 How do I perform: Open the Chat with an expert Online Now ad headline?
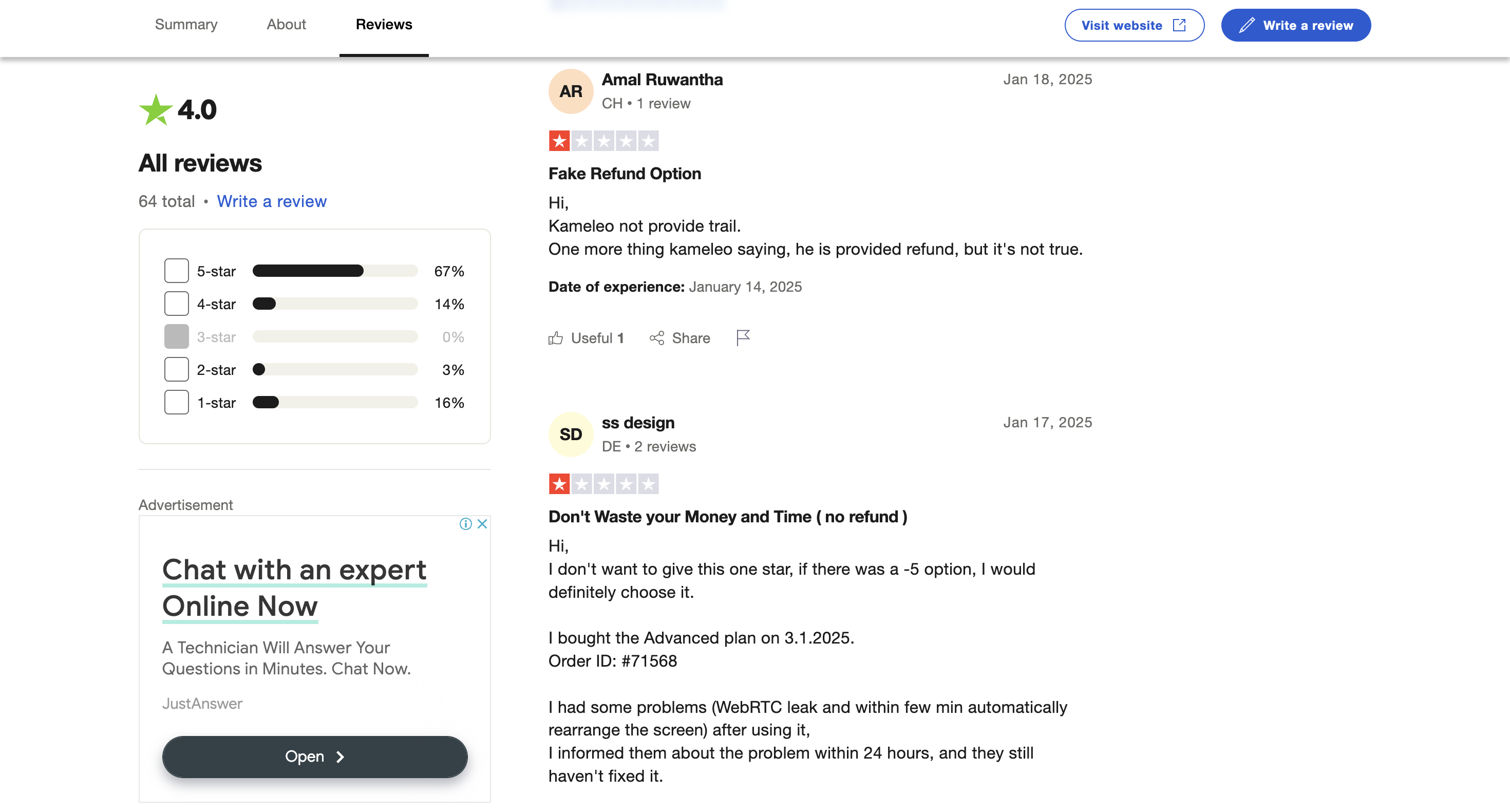pos(294,588)
